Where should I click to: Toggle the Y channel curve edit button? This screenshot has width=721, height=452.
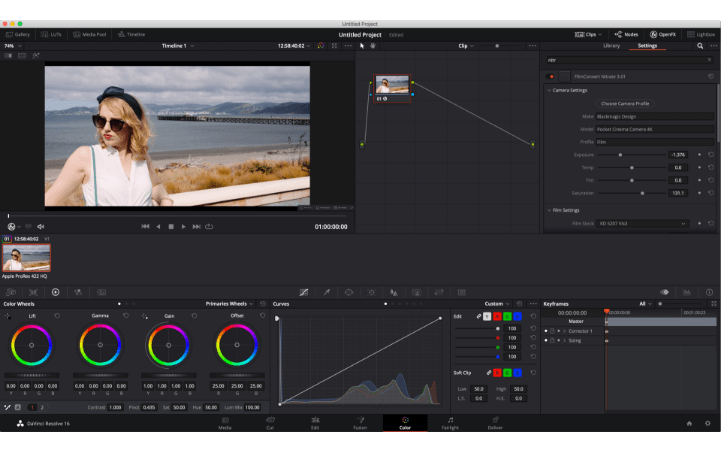[x=487, y=316]
